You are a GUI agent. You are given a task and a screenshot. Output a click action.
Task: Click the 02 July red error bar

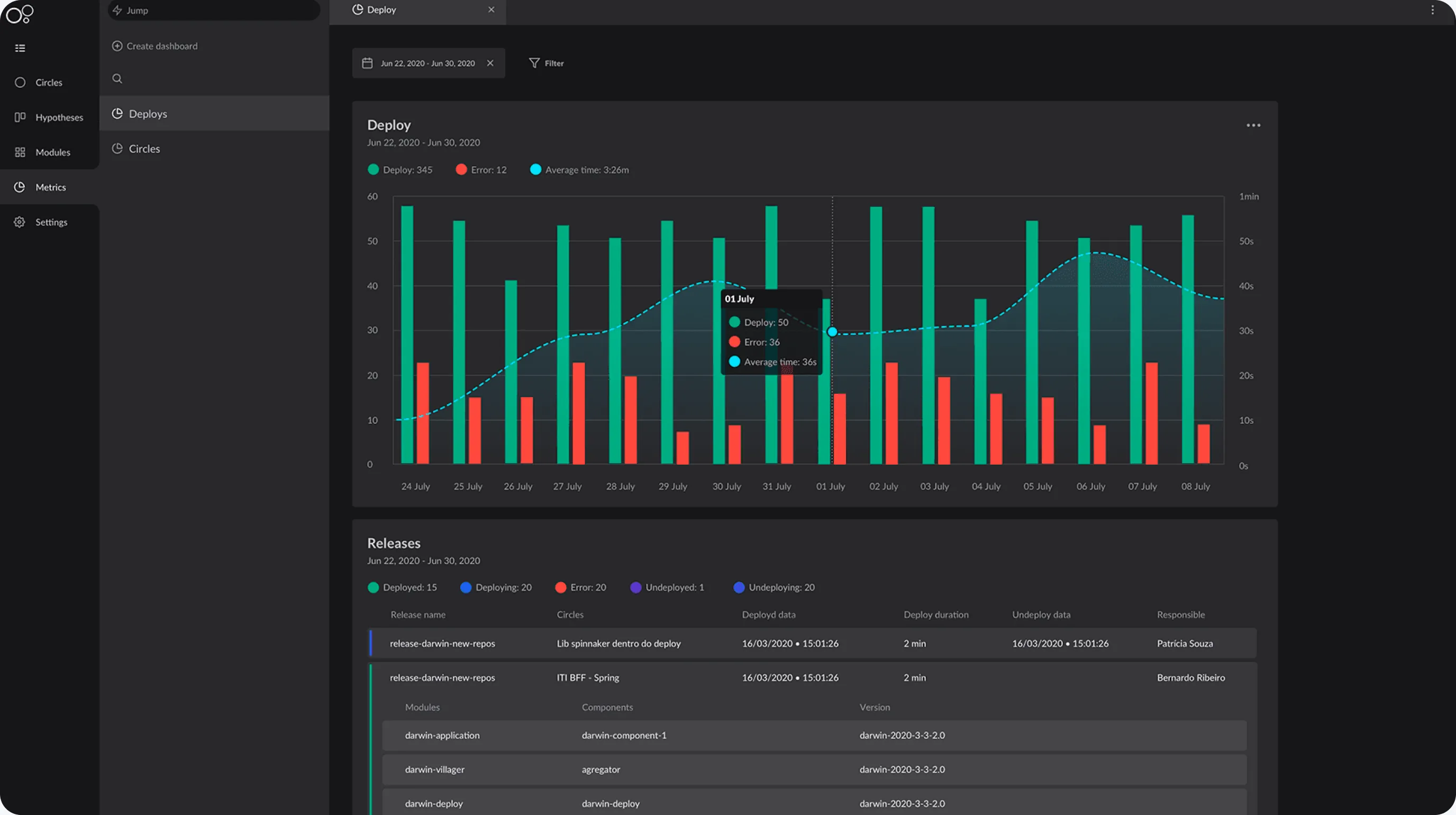tap(891, 413)
